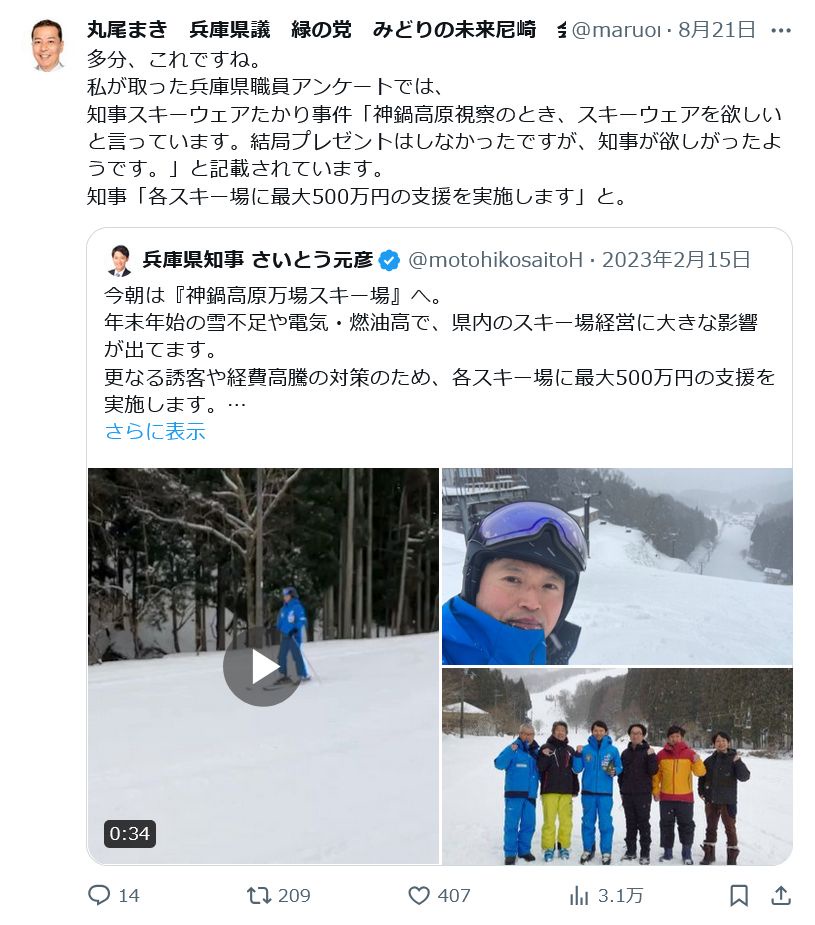Click the @maruo handle

click(616, 29)
